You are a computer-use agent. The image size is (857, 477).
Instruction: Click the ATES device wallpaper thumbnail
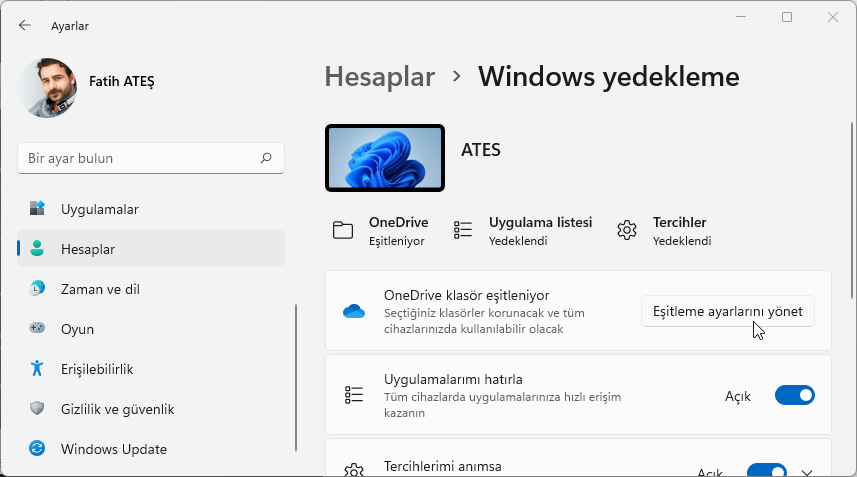pos(385,158)
